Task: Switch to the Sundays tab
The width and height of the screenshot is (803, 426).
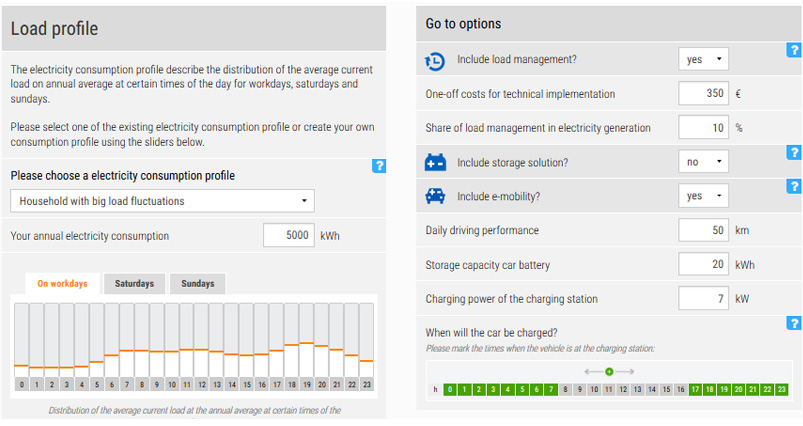Action: [x=198, y=284]
